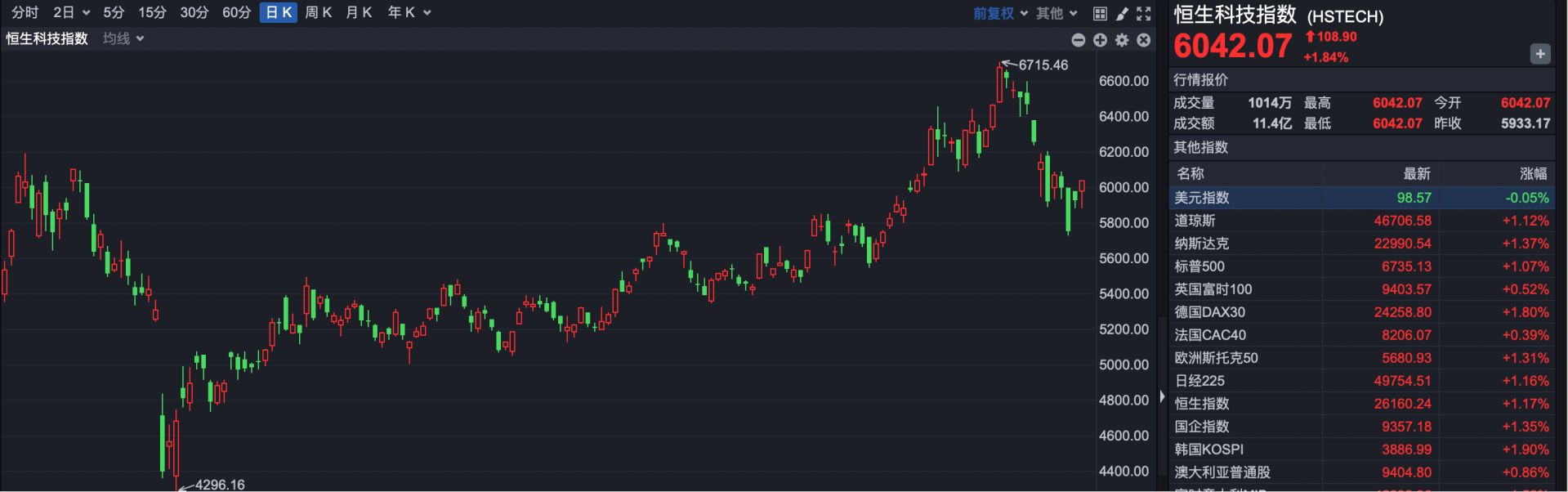1568x492 pixels.
Task: Switch to 周K weekly chart tab
Action: (318, 12)
